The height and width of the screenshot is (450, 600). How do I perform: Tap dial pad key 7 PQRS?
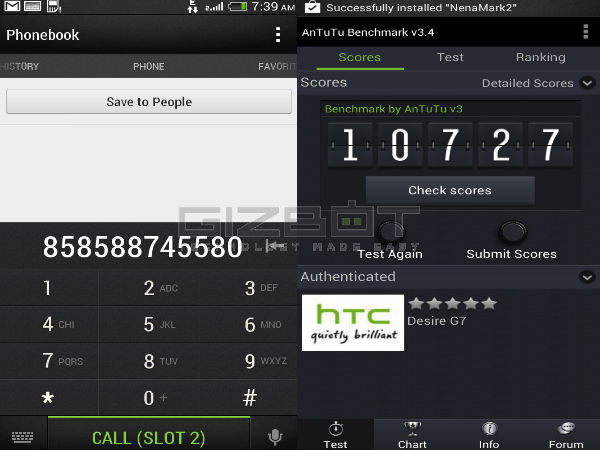pyautogui.click(x=49, y=361)
